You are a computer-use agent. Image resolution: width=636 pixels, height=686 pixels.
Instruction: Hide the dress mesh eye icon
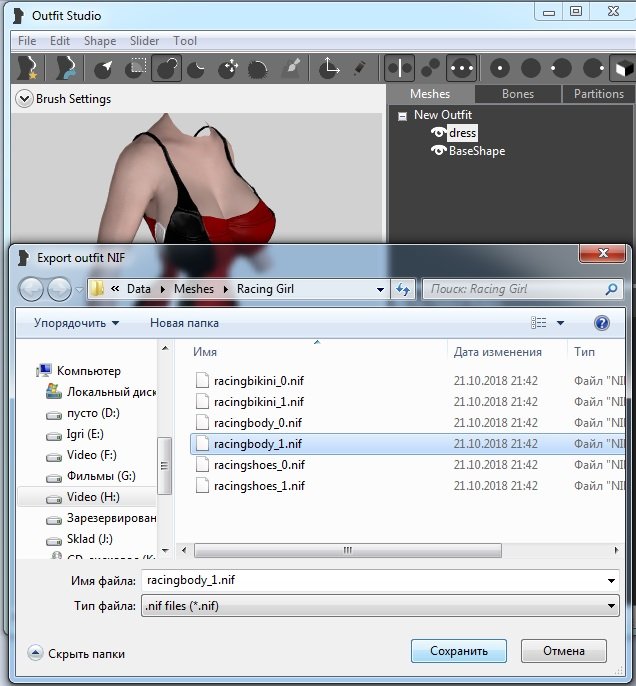tap(438, 133)
